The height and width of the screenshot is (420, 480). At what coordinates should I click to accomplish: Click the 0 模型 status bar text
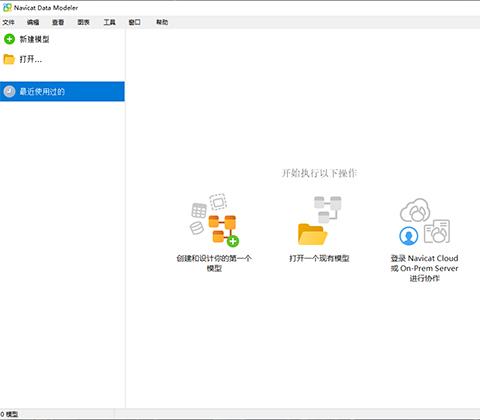coord(9,414)
